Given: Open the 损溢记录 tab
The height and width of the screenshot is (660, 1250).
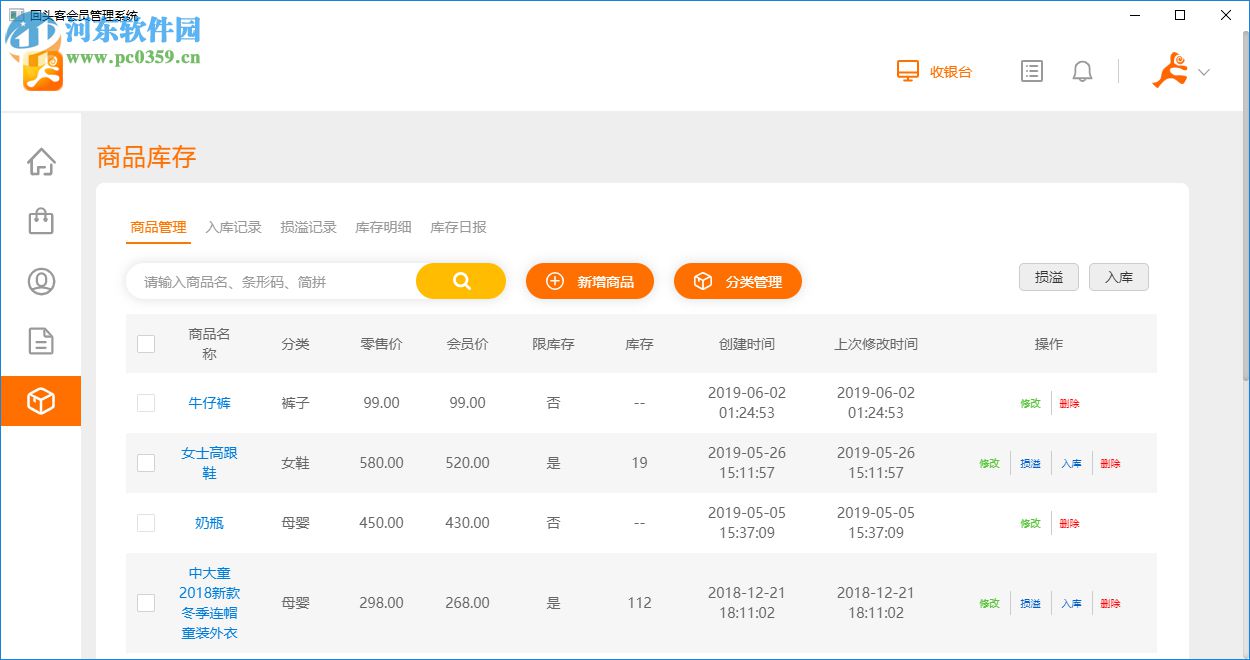Looking at the screenshot, I should tap(308, 227).
